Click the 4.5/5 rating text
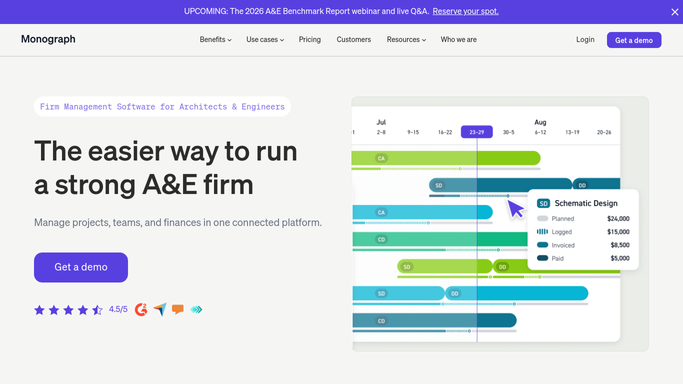 point(118,309)
